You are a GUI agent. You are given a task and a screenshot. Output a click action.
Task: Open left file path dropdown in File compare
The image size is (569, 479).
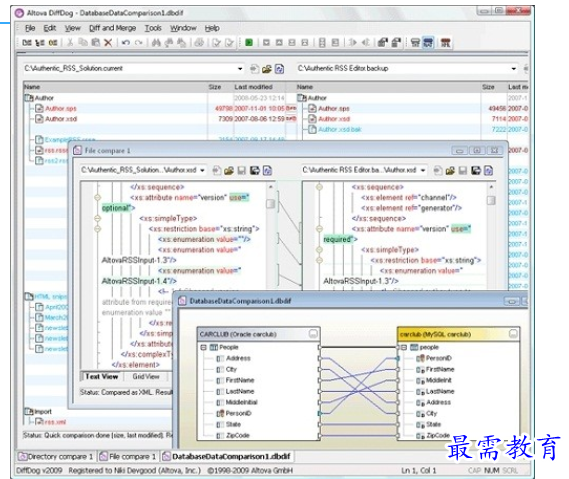(202, 170)
